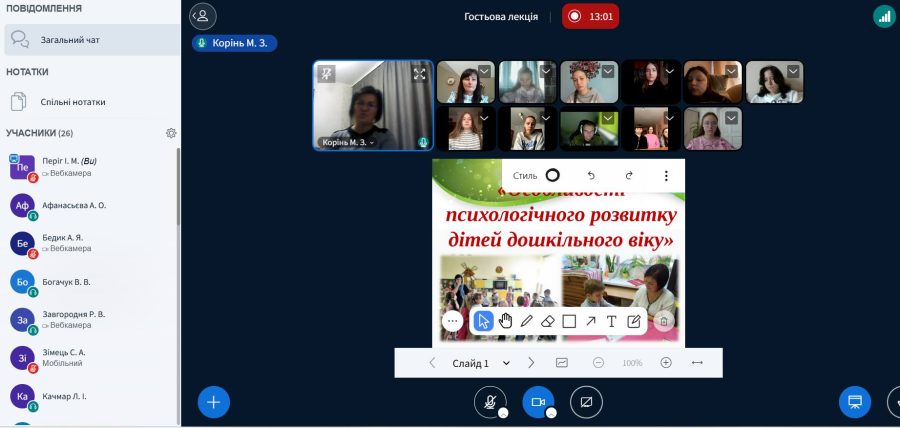Open connection status signal icon
The image size is (900, 428).
(x=883, y=16)
